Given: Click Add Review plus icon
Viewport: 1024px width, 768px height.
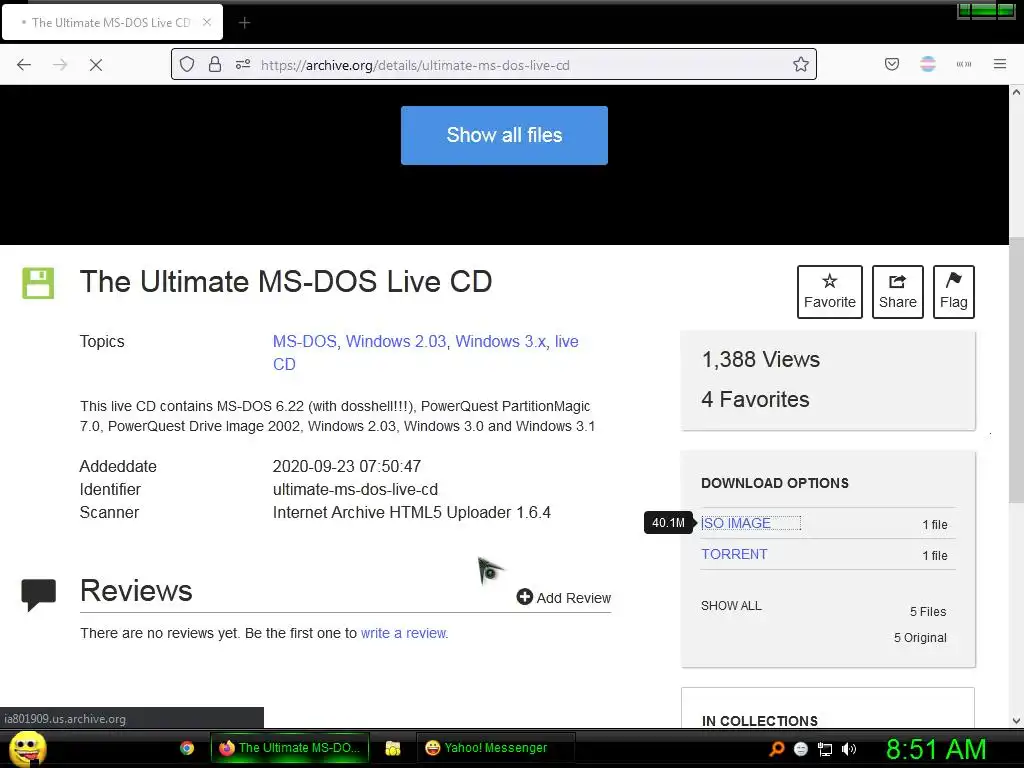Looking at the screenshot, I should point(524,597).
